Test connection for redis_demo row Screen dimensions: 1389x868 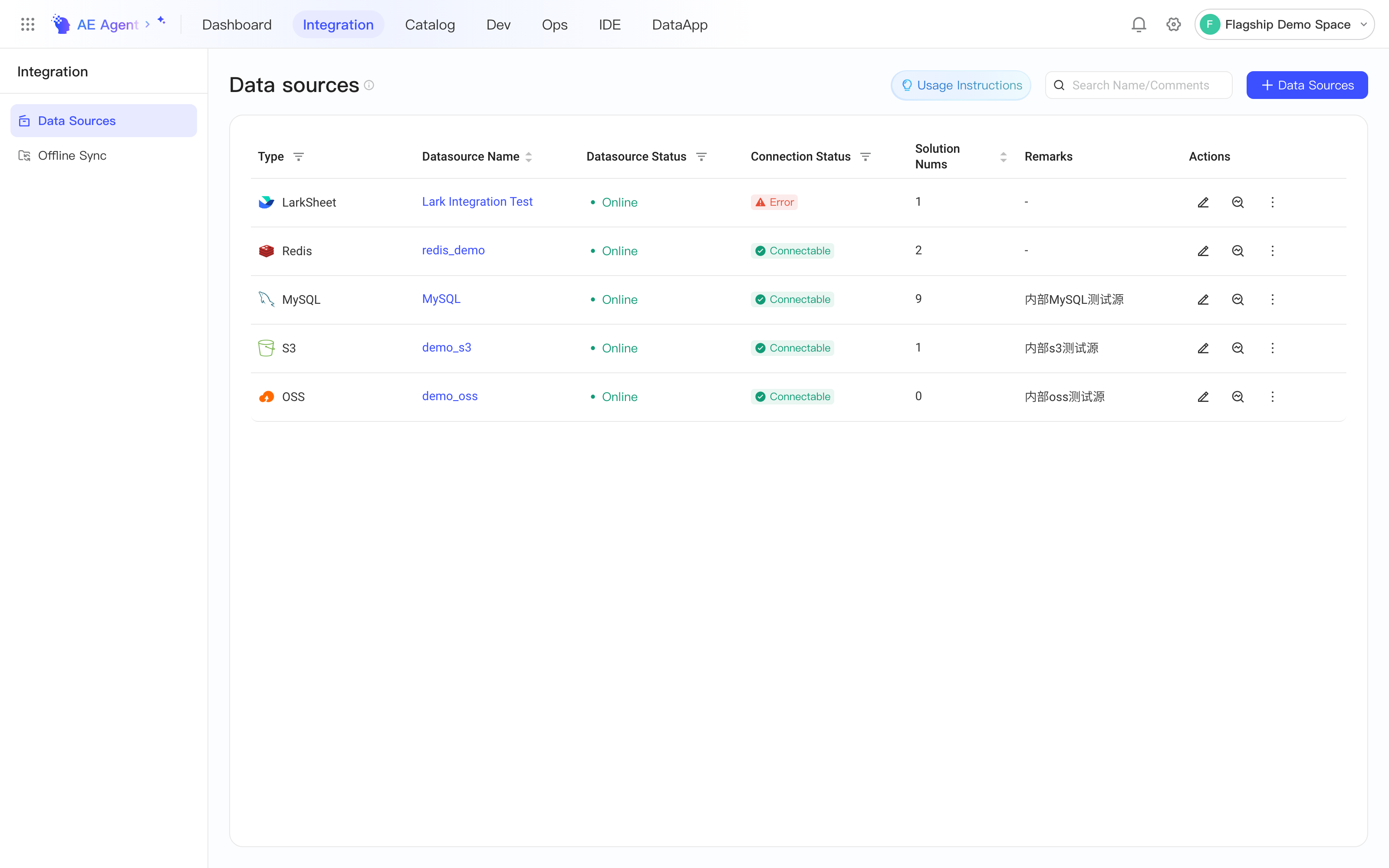click(1238, 251)
